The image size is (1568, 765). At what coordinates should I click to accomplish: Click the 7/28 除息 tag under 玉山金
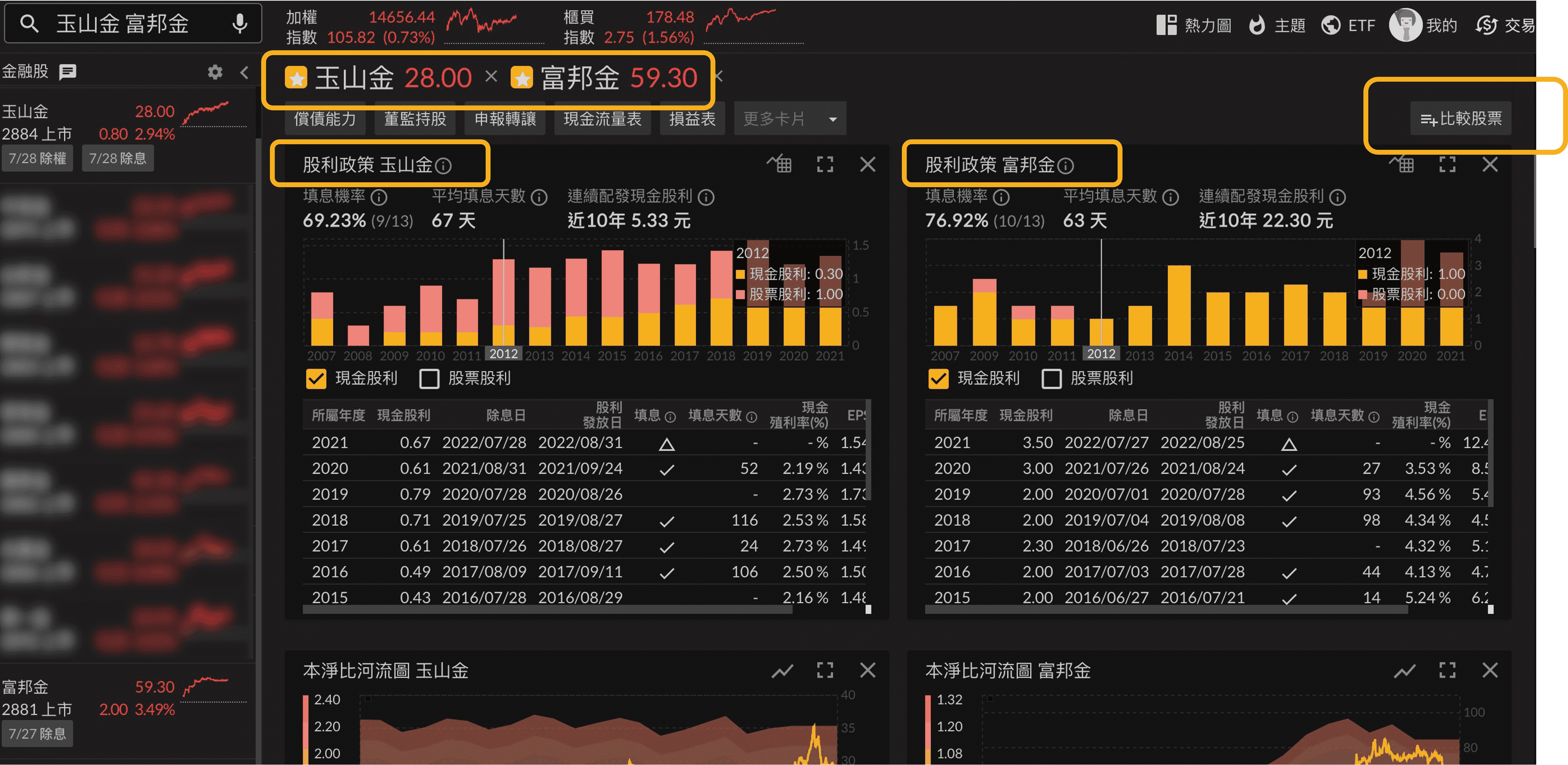[x=117, y=158]
